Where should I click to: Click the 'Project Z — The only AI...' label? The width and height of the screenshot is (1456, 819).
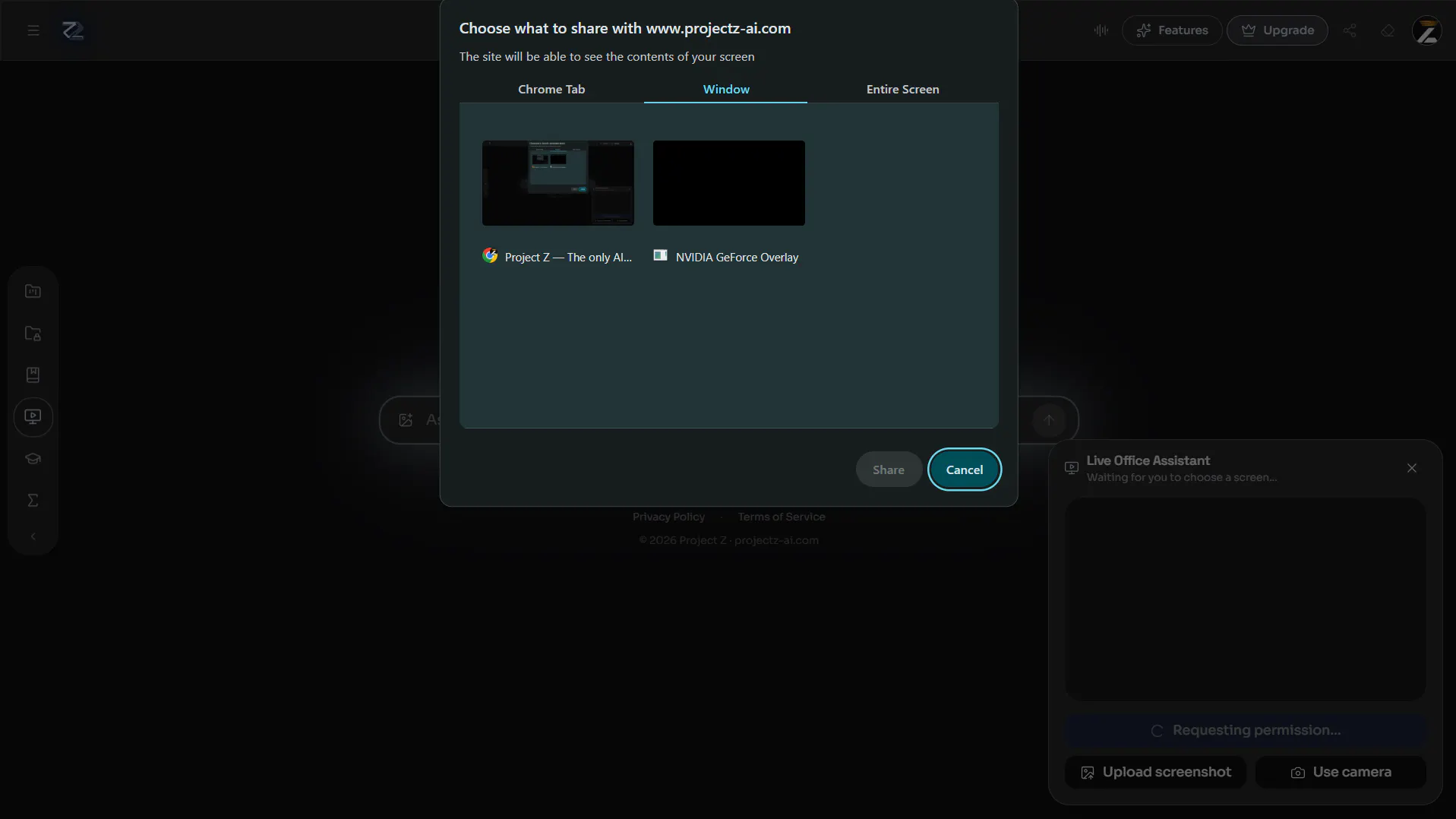coord(568,257)
